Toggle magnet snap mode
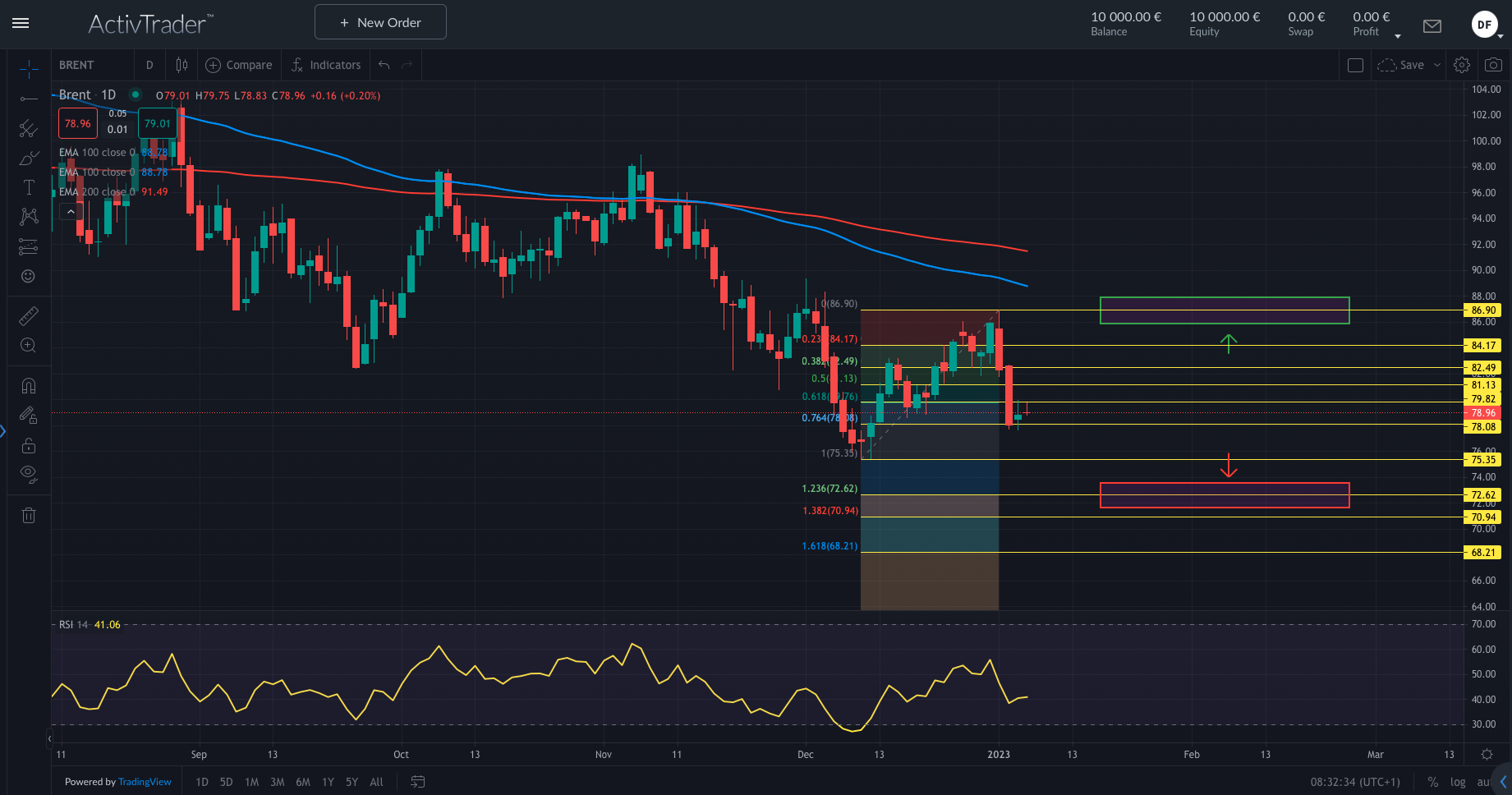The height and width of the screenshot is (795, 1512). [x=29, y=385]
